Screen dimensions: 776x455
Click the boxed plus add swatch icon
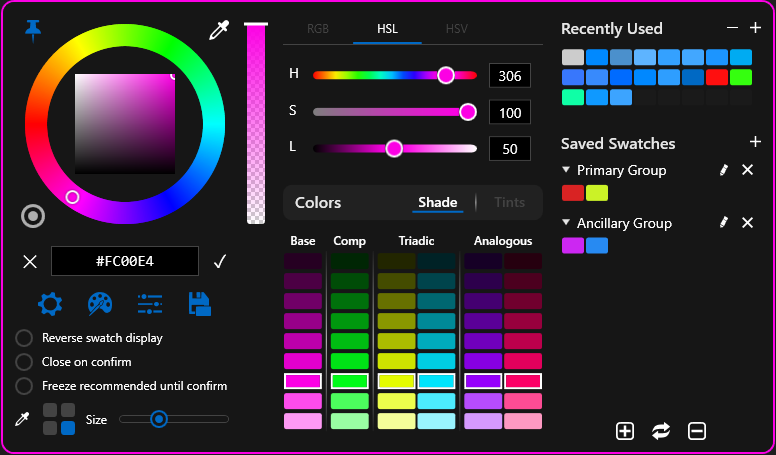625,431
